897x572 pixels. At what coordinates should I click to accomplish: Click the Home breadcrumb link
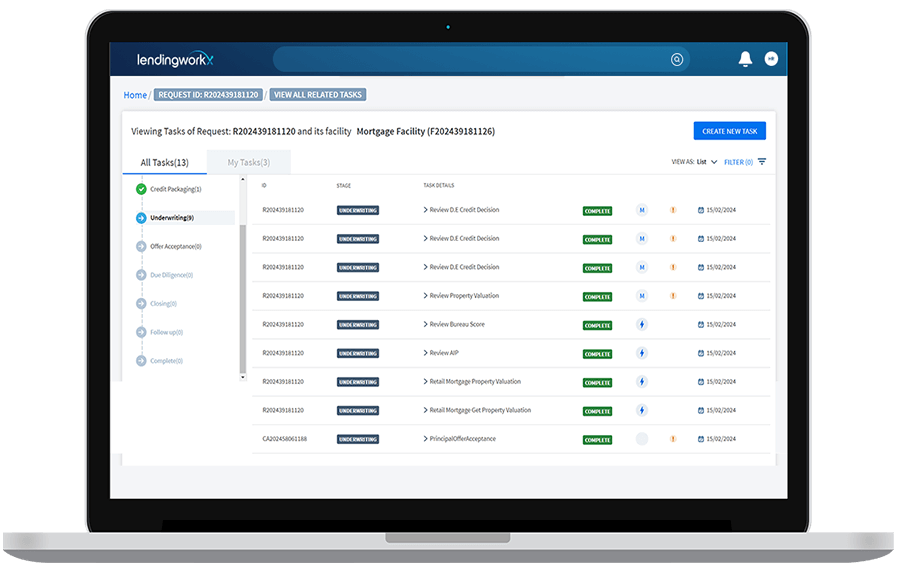(x=135, y=95)
